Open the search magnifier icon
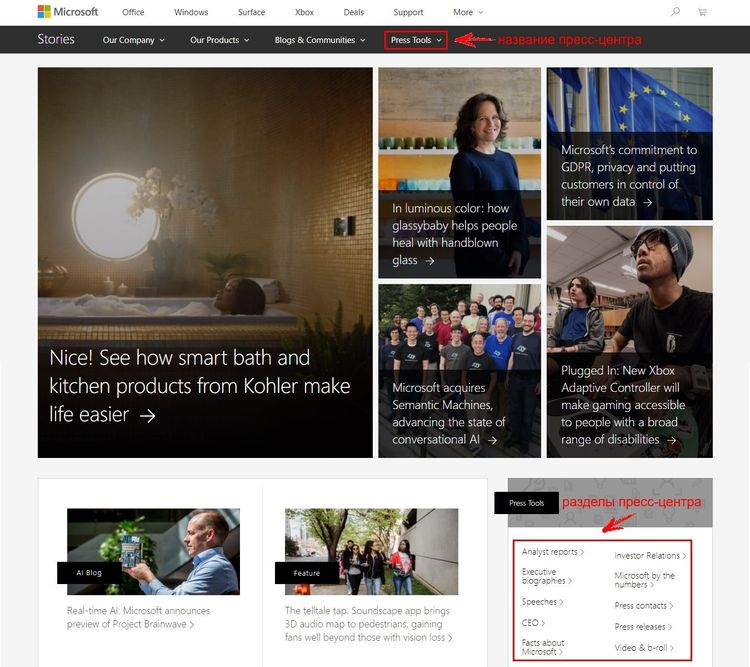 675,11
